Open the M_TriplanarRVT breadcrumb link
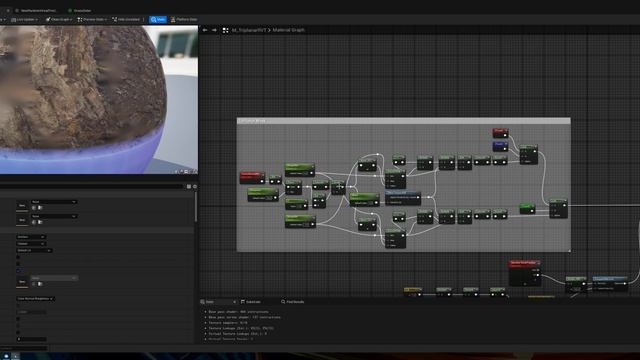Screen dimensions: 640x360 coord(249,30)
